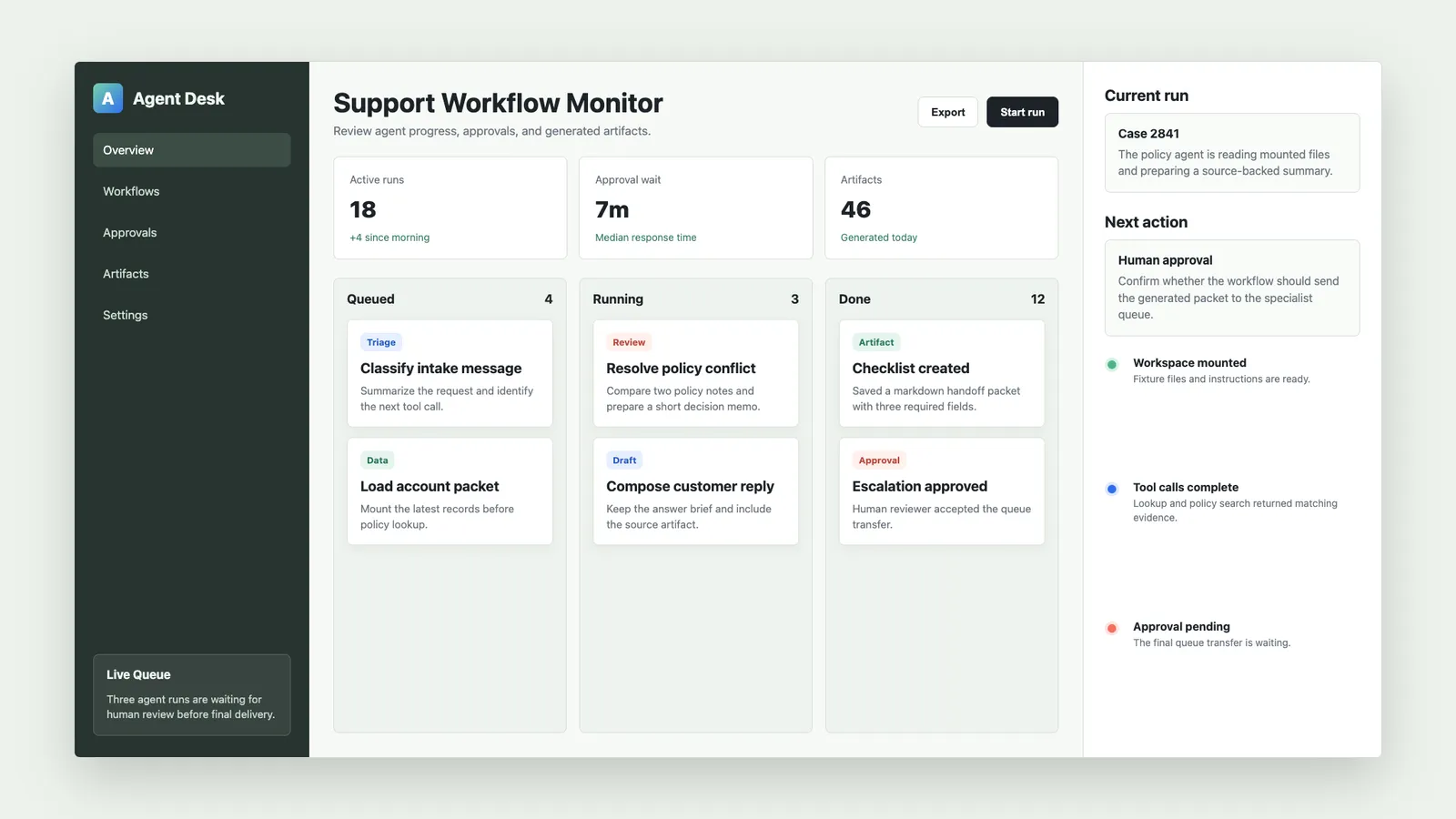The width and height of the screenshot is (1456, 819).
Task: Select the Active runs stat card
Action: click(x=450, y=207)
